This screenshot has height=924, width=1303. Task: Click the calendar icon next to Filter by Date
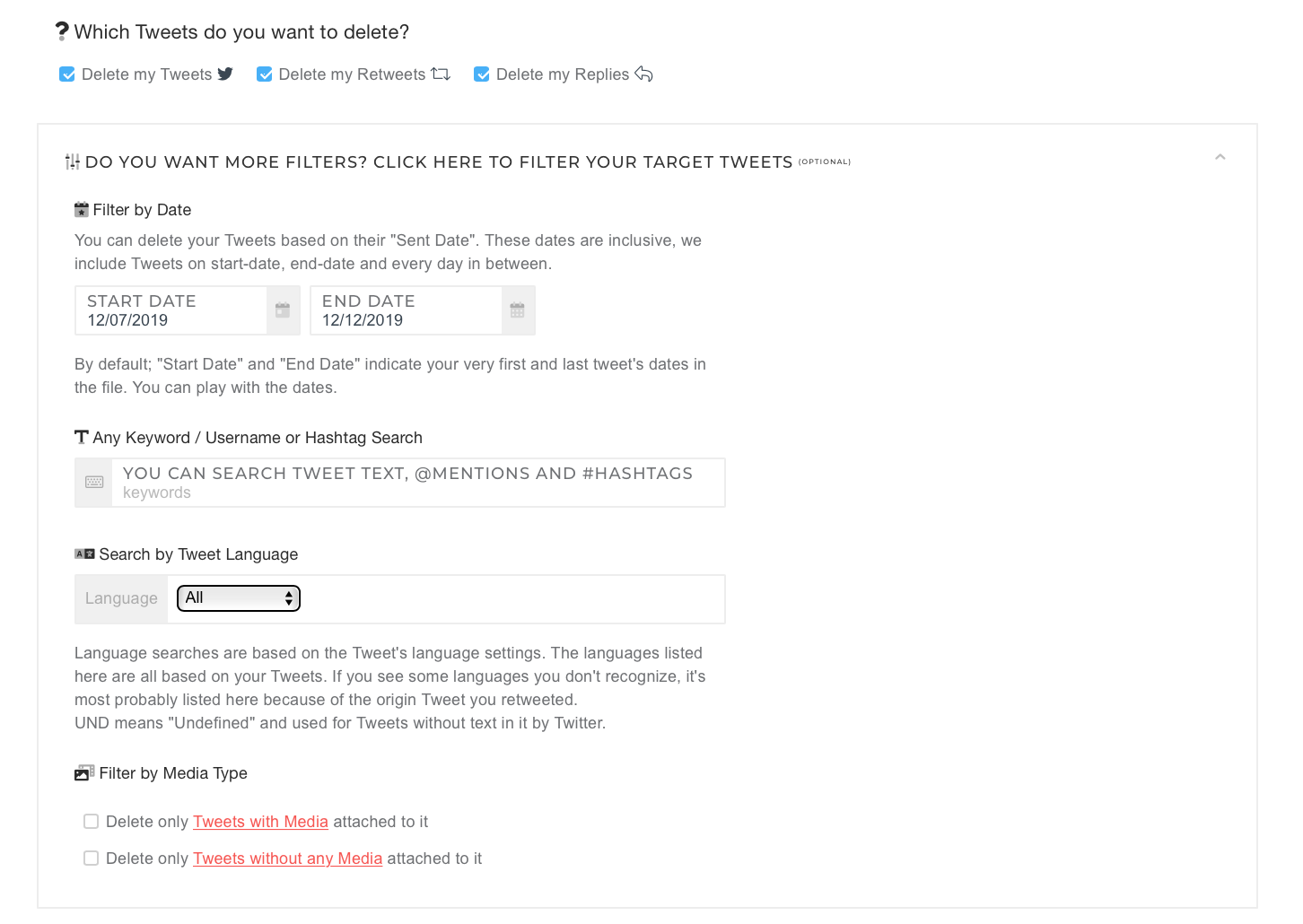click(x=82, y=209)
